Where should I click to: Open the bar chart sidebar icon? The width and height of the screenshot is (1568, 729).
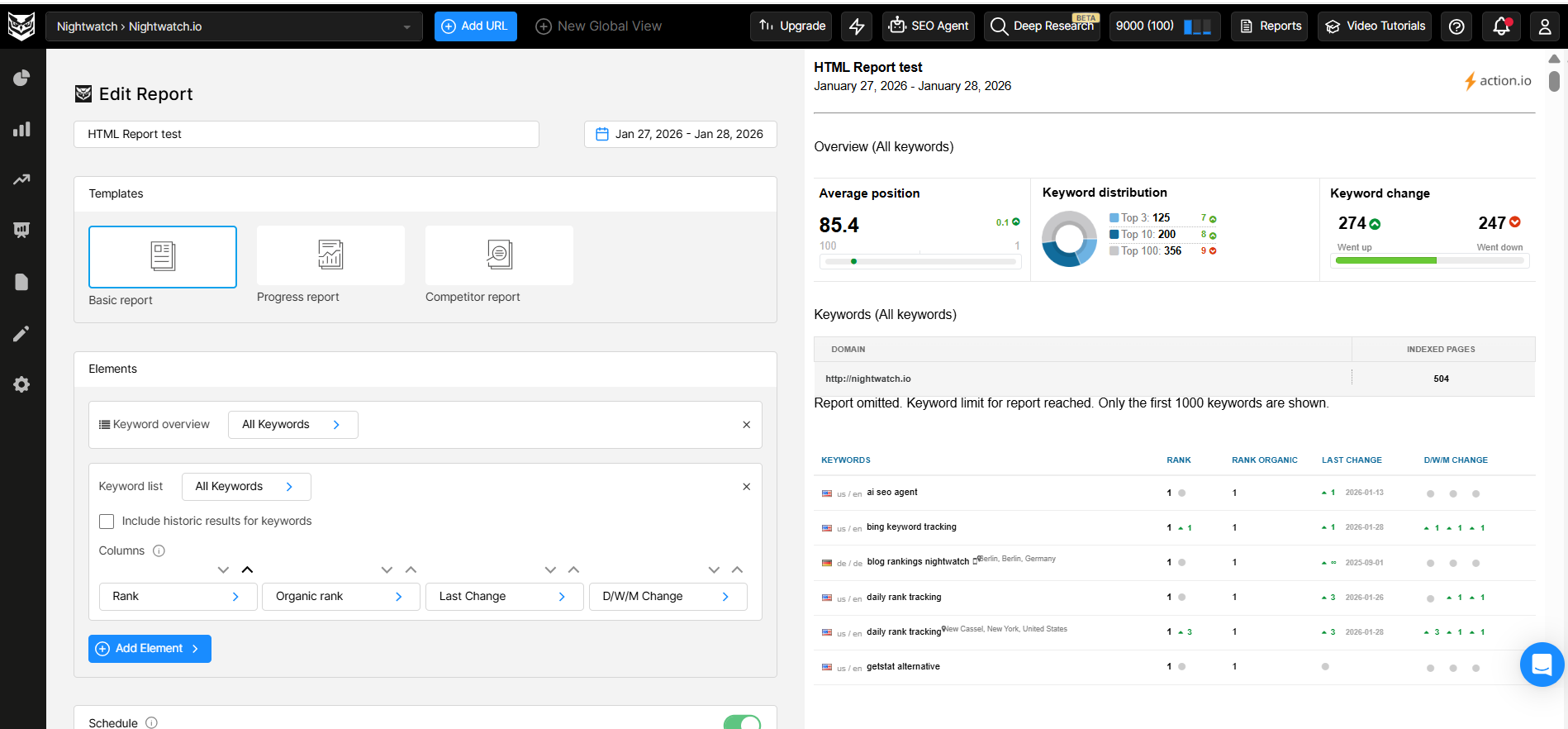[x=21, y=129]
